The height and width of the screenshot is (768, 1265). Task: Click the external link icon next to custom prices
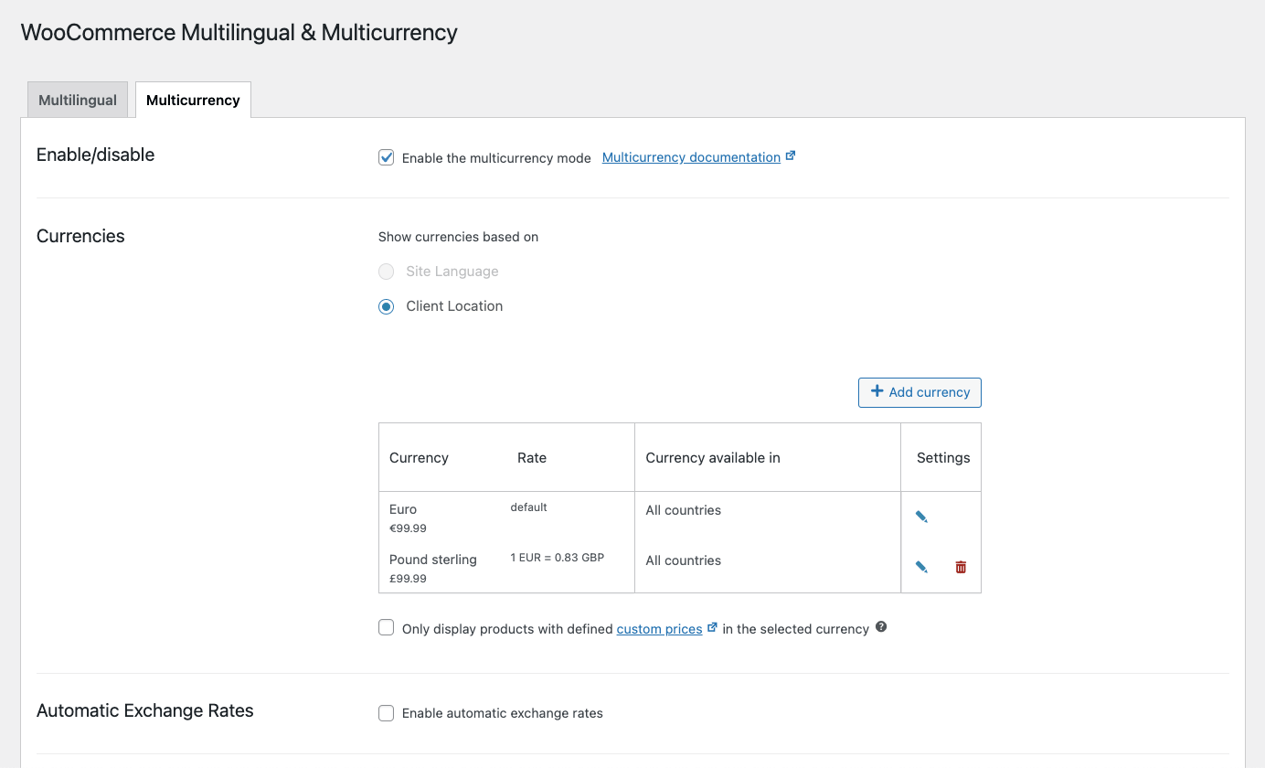click(x=712, y=626)
